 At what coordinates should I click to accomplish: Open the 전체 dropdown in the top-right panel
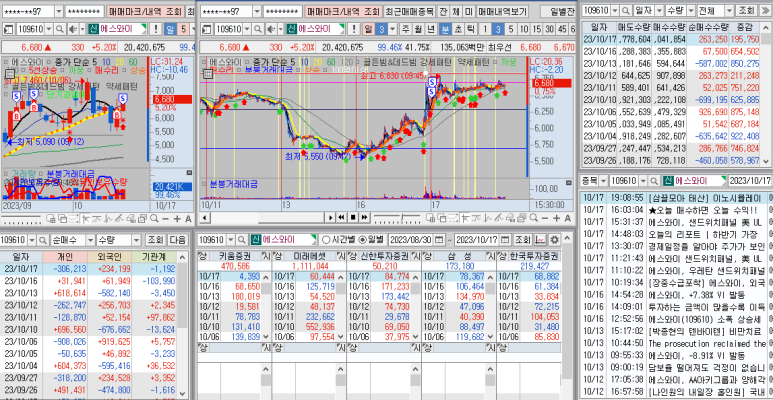click(728, 10)
